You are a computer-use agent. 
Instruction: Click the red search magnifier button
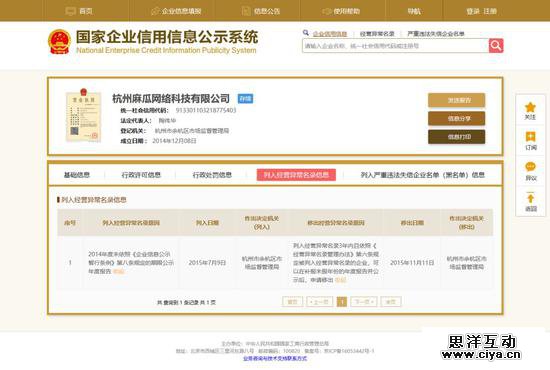tap(496, 46)
